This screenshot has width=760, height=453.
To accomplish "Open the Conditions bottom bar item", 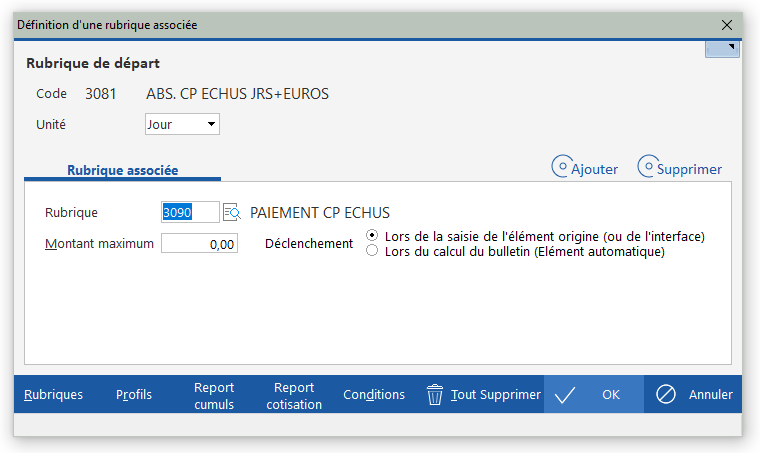I will pos(374,394).
